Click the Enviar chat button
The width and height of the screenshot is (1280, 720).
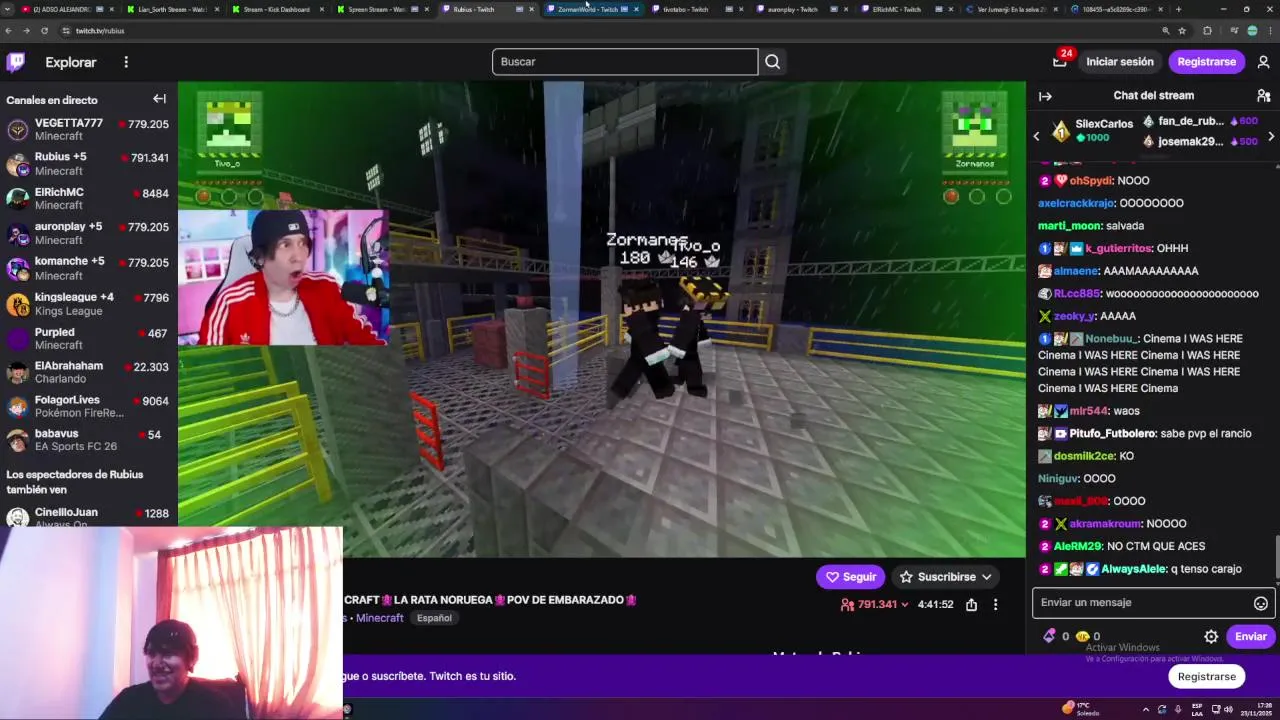(x=1250, y=636)
